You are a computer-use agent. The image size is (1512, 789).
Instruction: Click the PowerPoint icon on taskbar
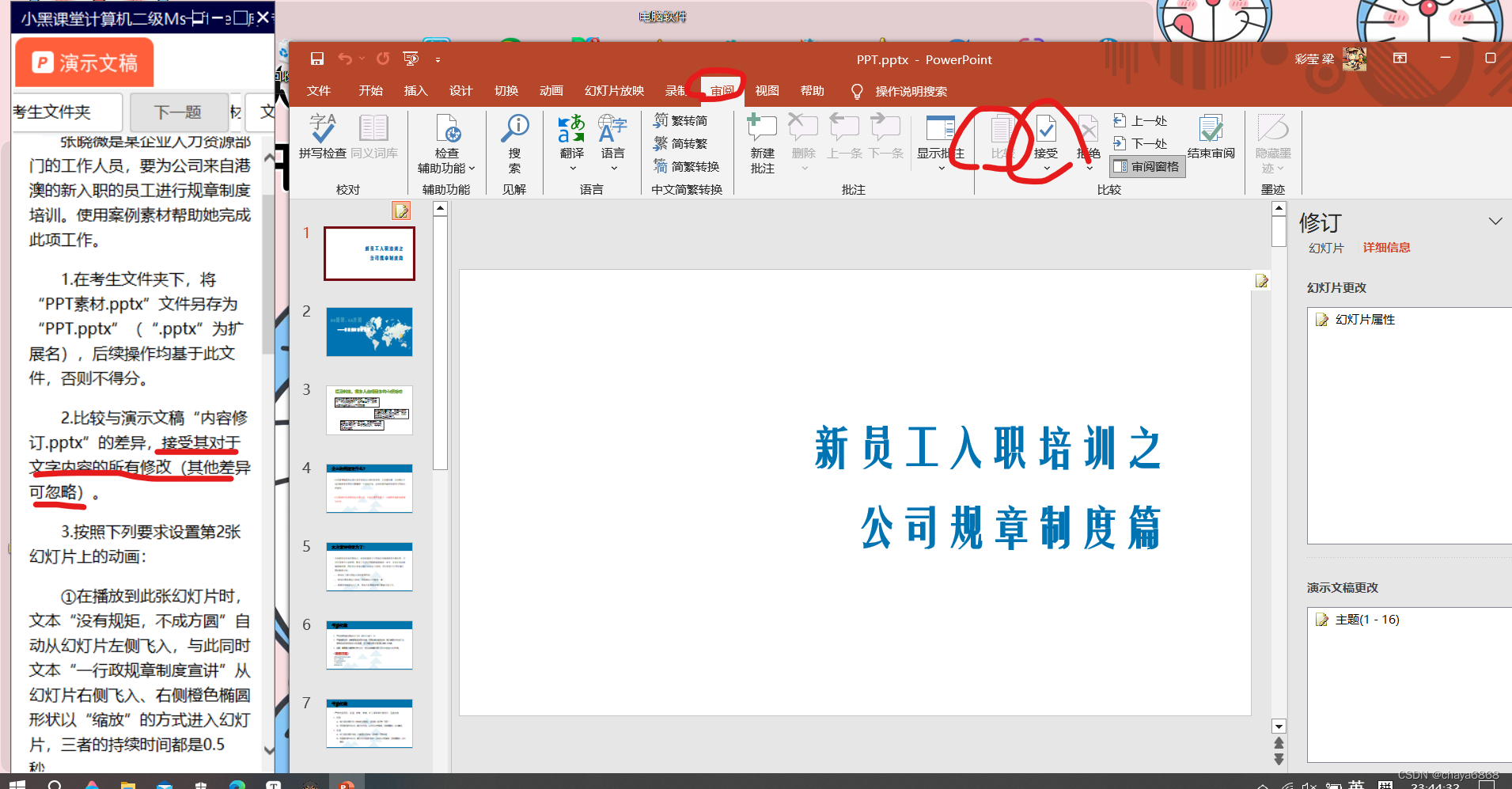346,784
